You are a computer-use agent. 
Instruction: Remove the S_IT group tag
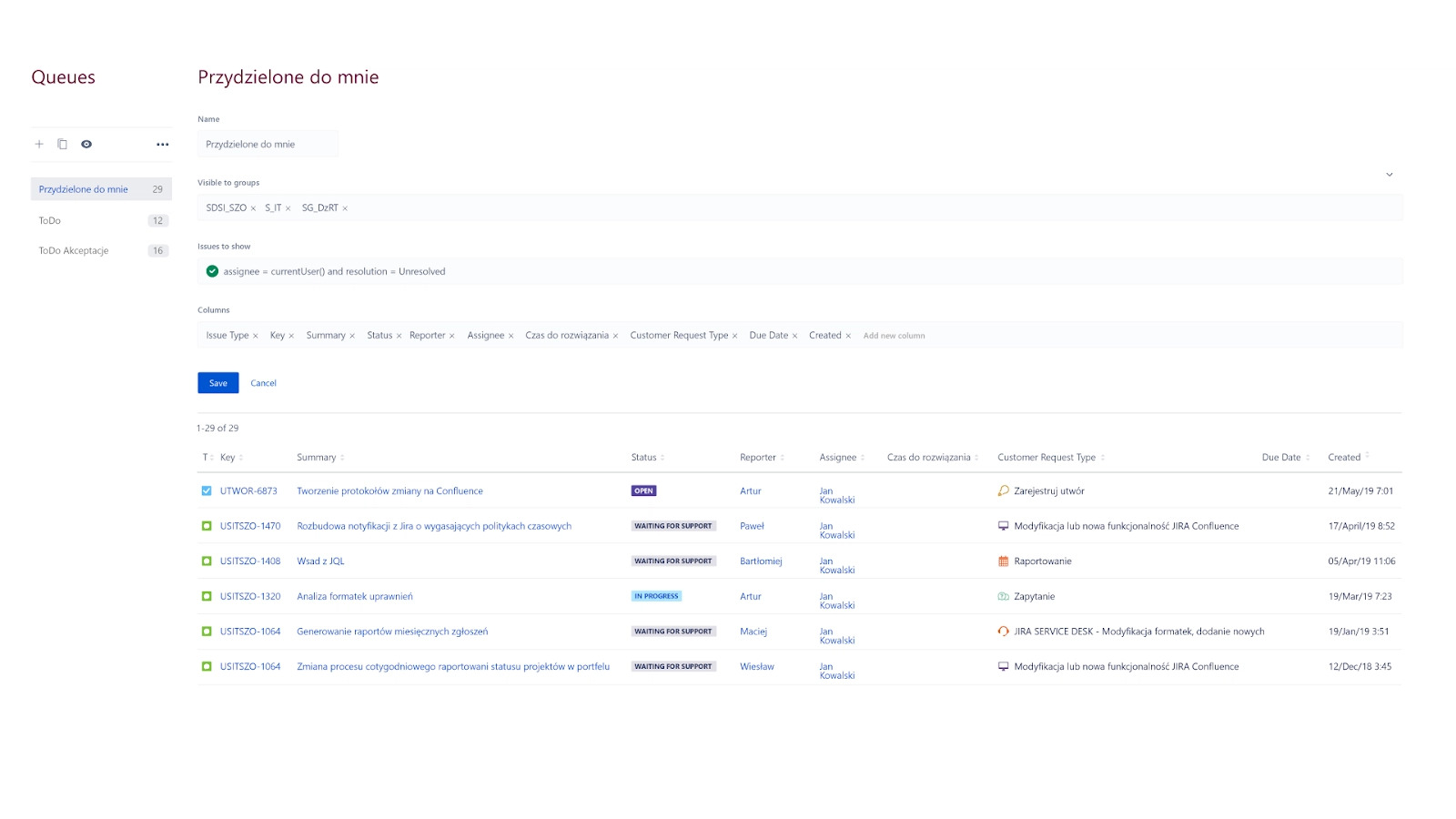tap(288, 208)
